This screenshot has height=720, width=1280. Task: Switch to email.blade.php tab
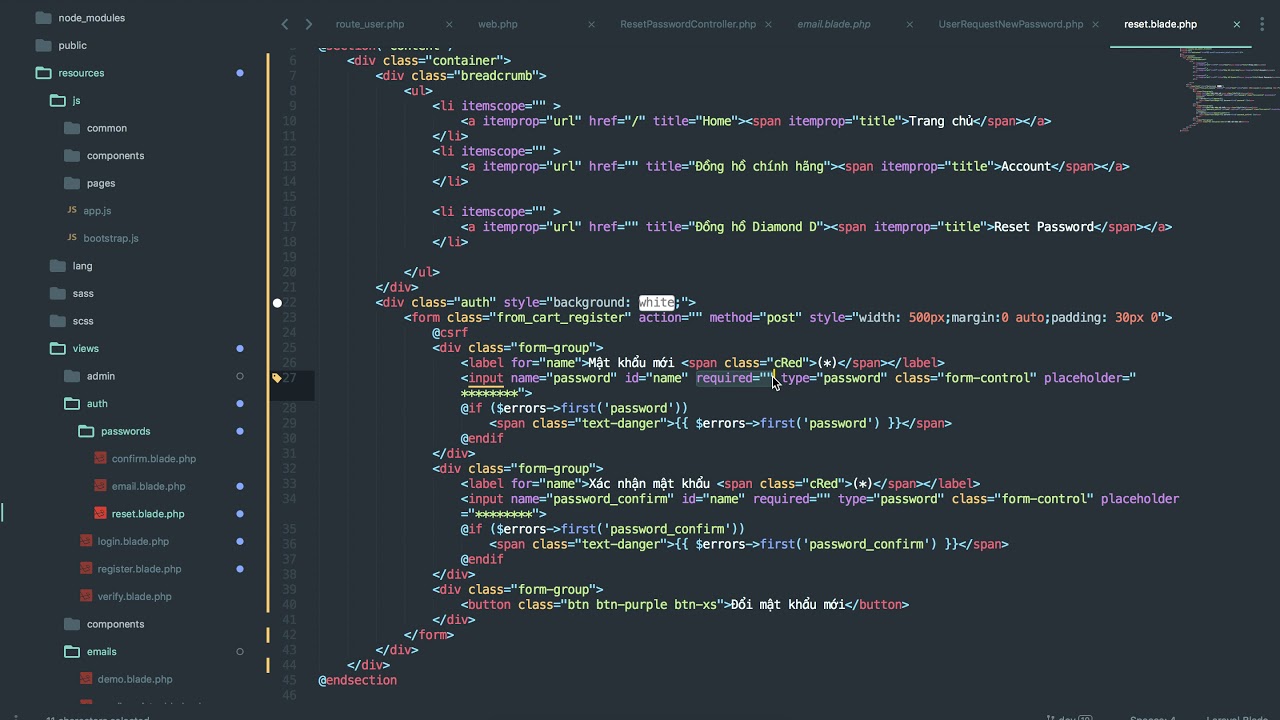click(x=834, y=24)
